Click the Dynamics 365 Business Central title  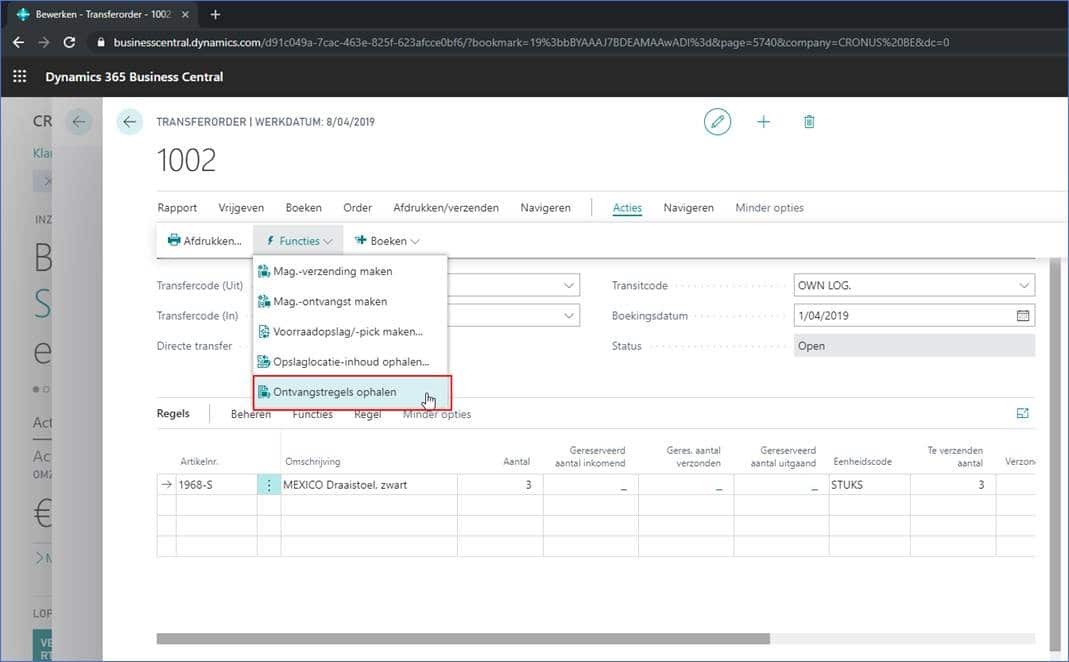coord(134,77)
